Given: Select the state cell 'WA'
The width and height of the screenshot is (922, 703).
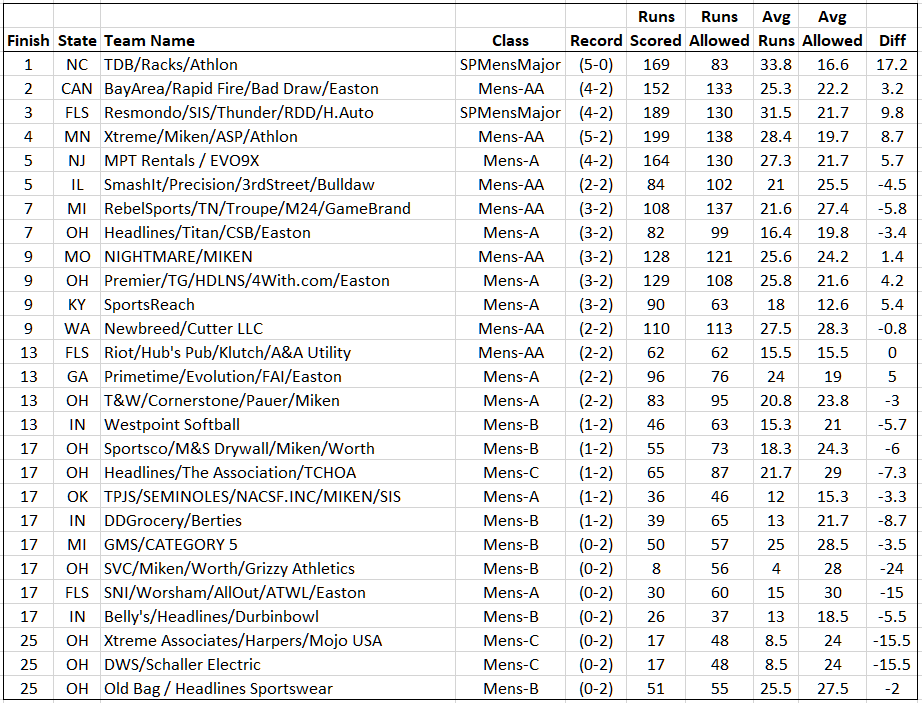Looking at the screenshot, I should click(77, 329).
